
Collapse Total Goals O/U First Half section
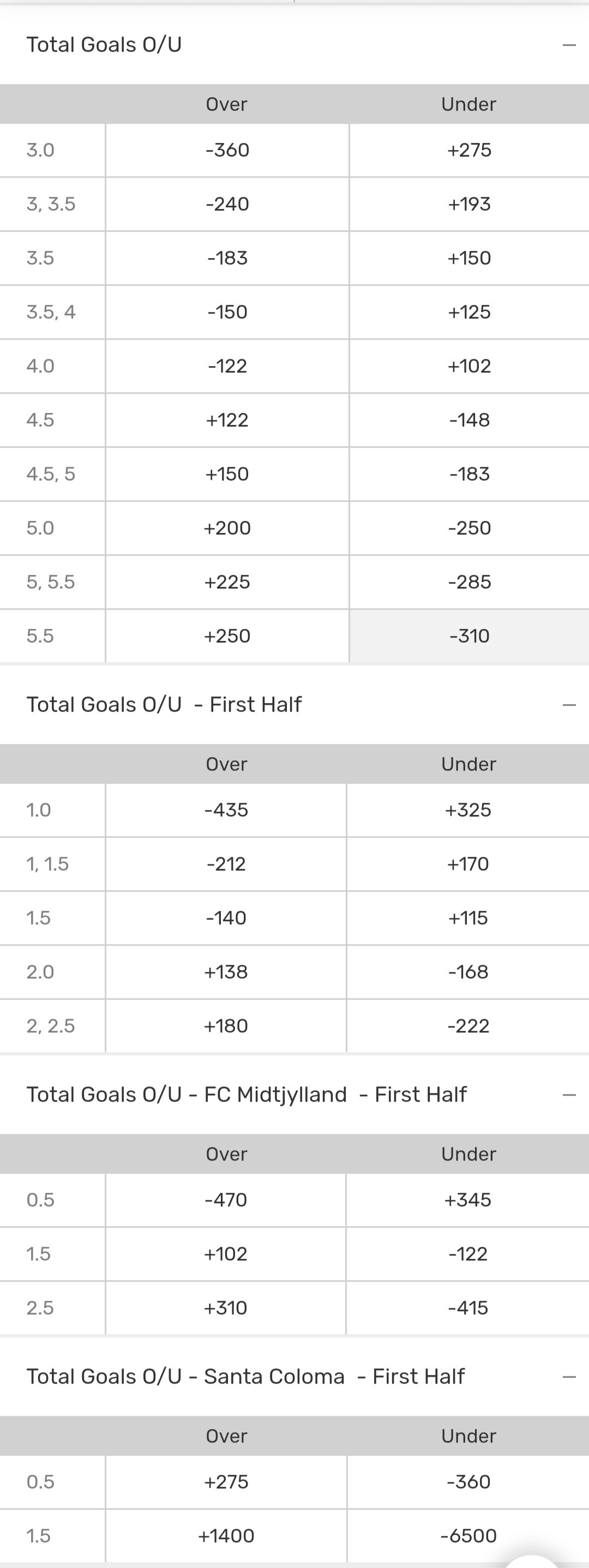click(569, 705)
